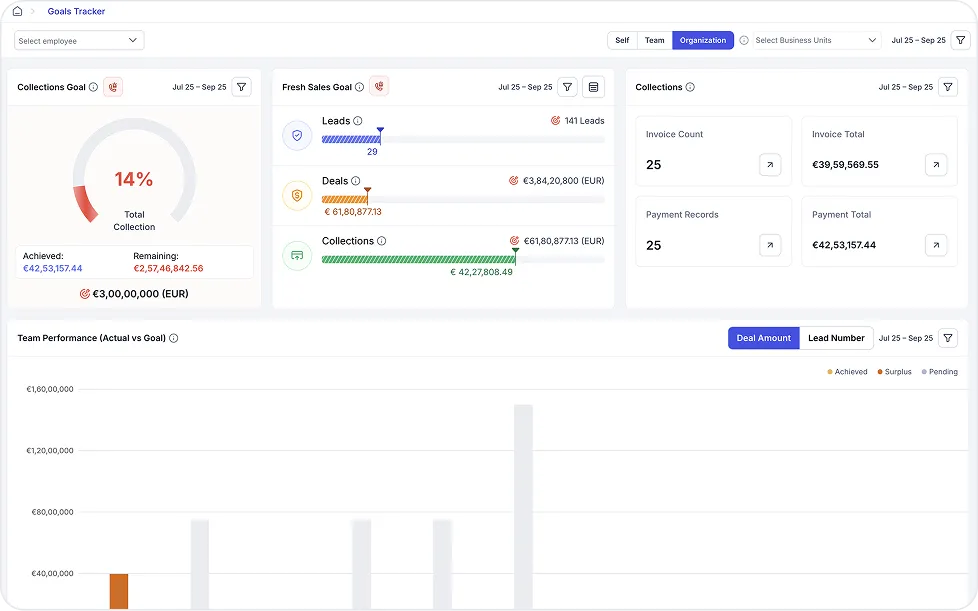978x611 pixels.
Task: Open Invoice Count details arrow
Action: click(770, 165)
